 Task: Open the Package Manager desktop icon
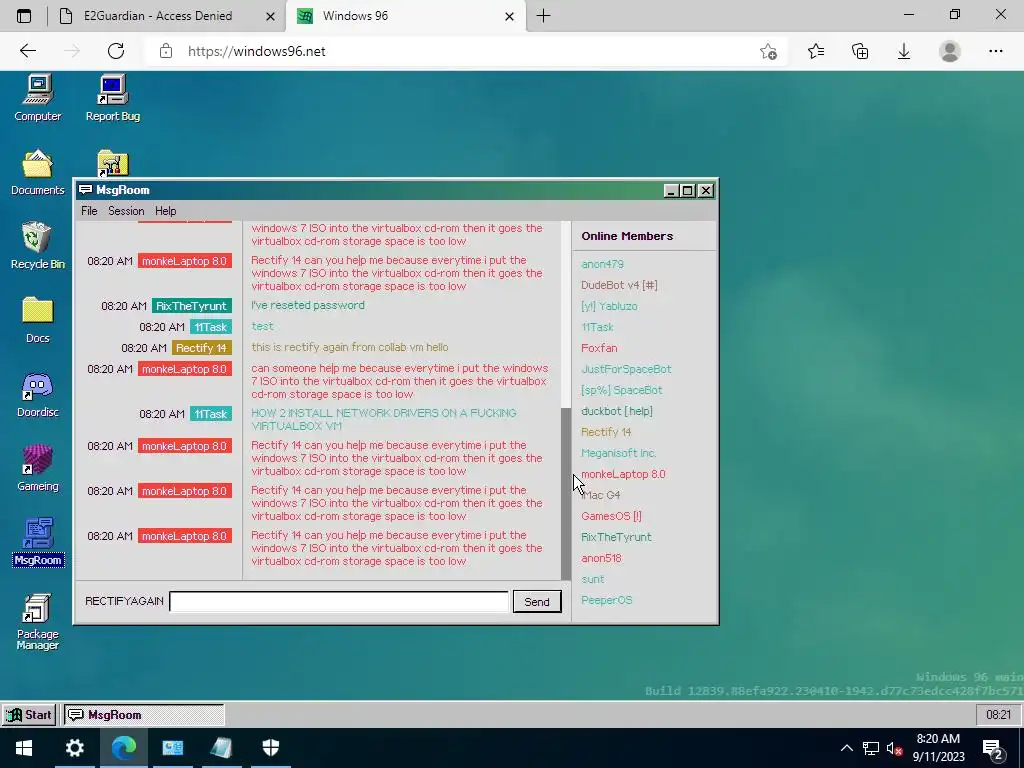tap(37, 622)
